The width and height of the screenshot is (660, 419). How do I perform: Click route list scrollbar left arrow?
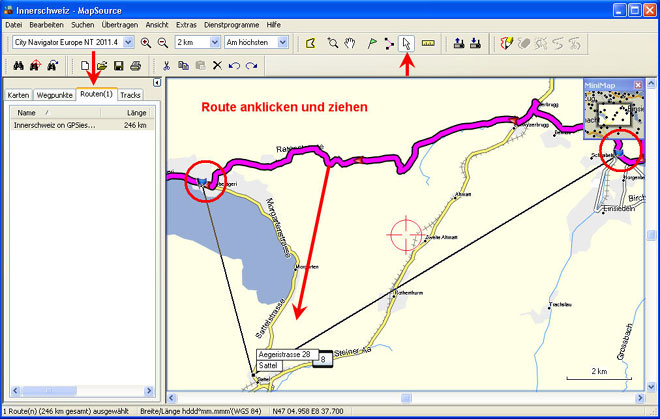click(16, 391)
